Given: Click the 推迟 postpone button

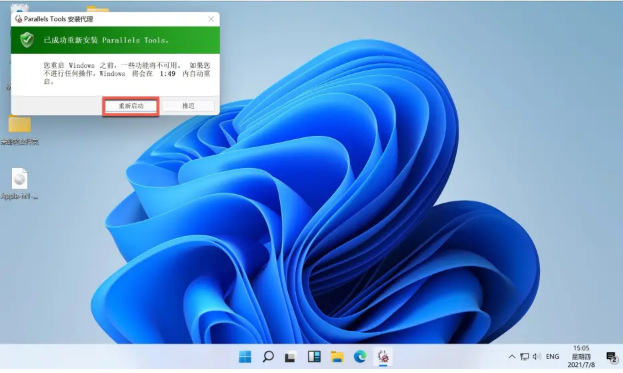Looking at the screenshot, I should coord(188,106).
